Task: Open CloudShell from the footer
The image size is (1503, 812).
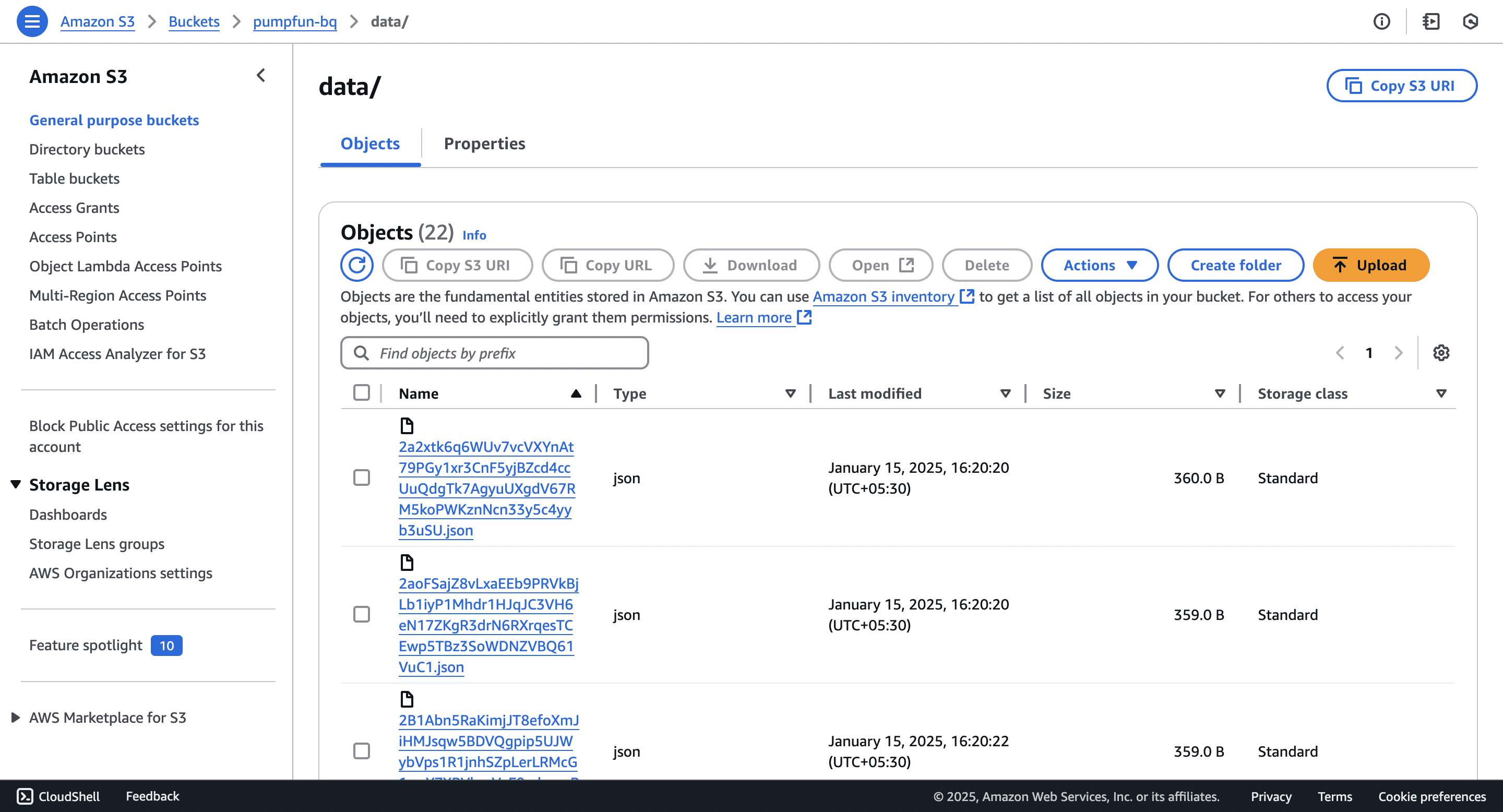Action: tap(58, 796)
